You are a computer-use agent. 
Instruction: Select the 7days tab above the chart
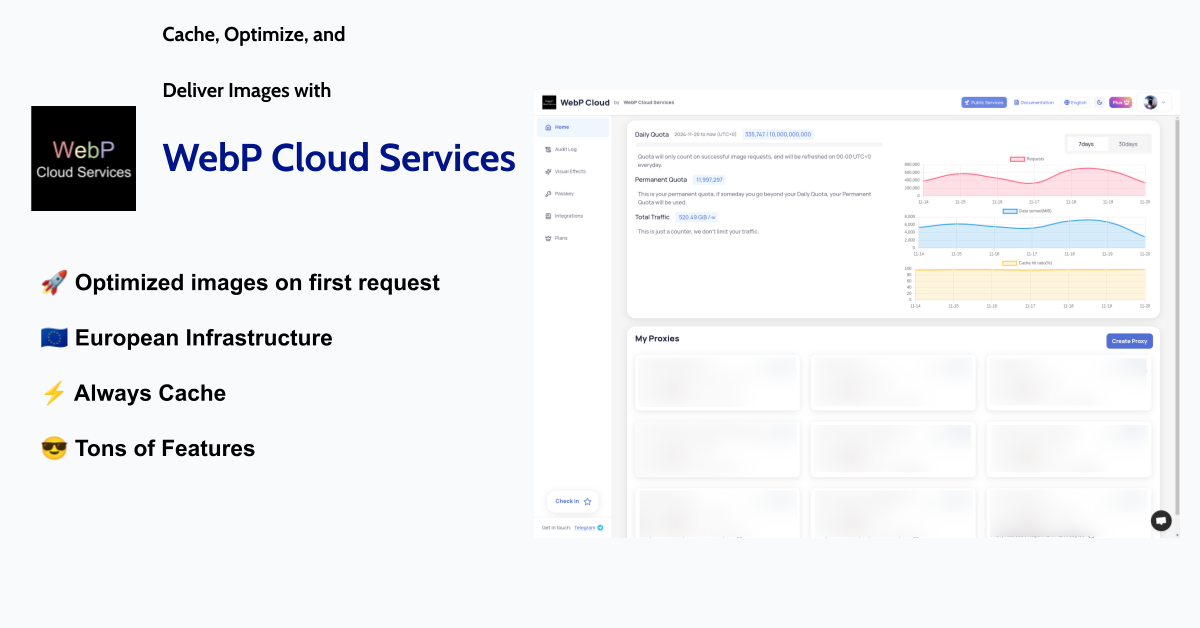tap(1086, 144)
